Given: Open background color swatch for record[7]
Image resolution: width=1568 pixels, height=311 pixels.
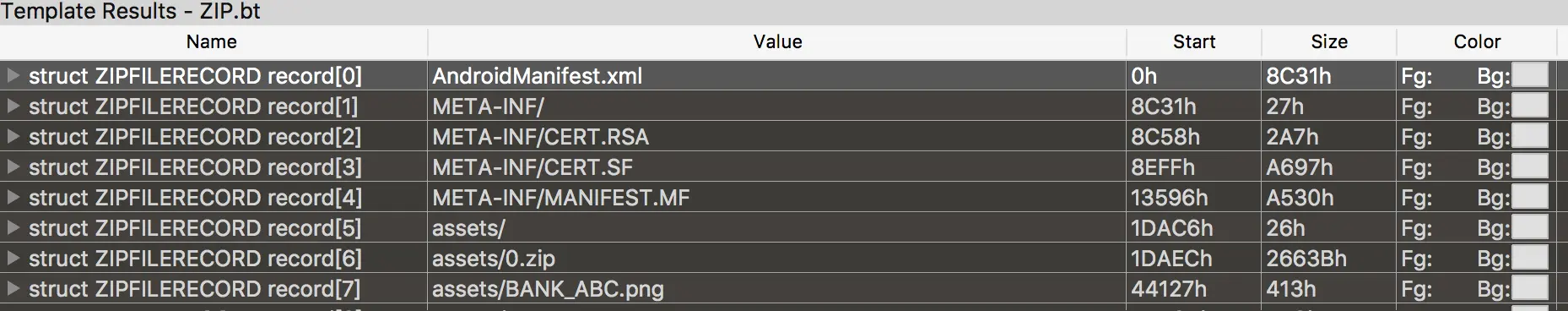Looking at the screenshot, I should tap(1530, 289).
